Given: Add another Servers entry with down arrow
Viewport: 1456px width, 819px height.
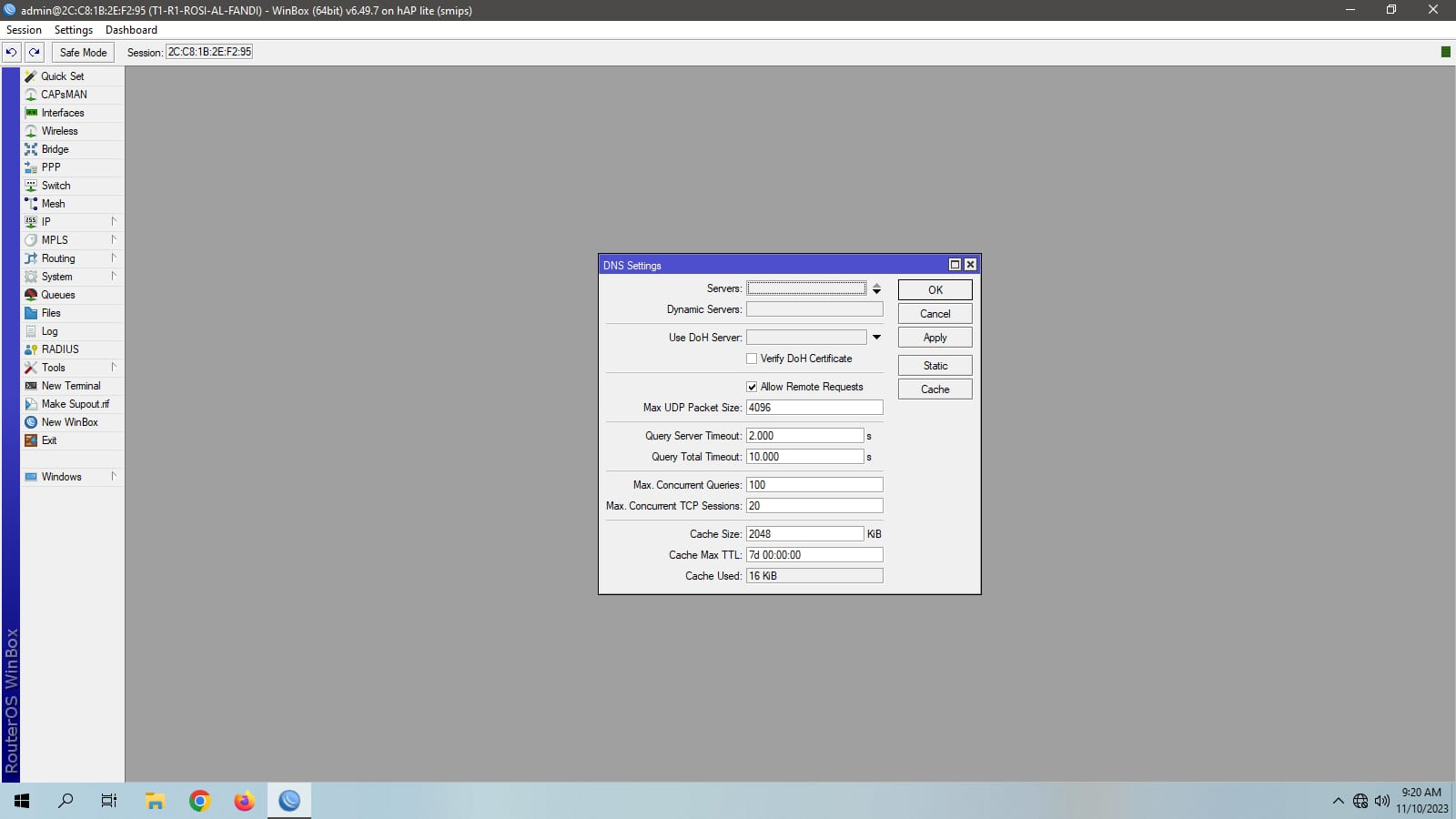Looking at the screenshot, I should click(876, 292).
